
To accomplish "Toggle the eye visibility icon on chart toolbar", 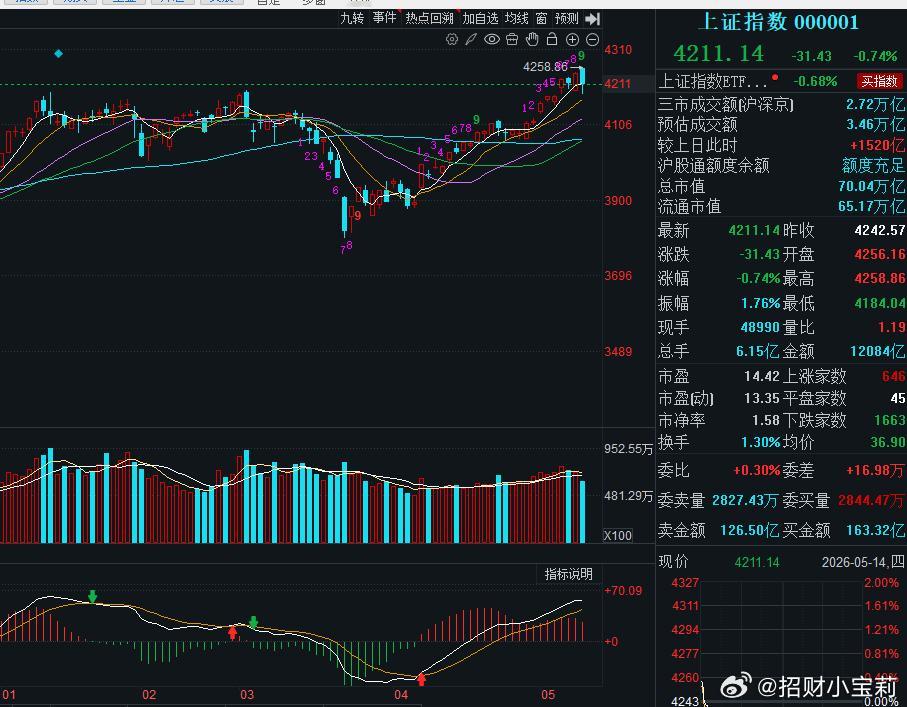I will click(492, 39).
